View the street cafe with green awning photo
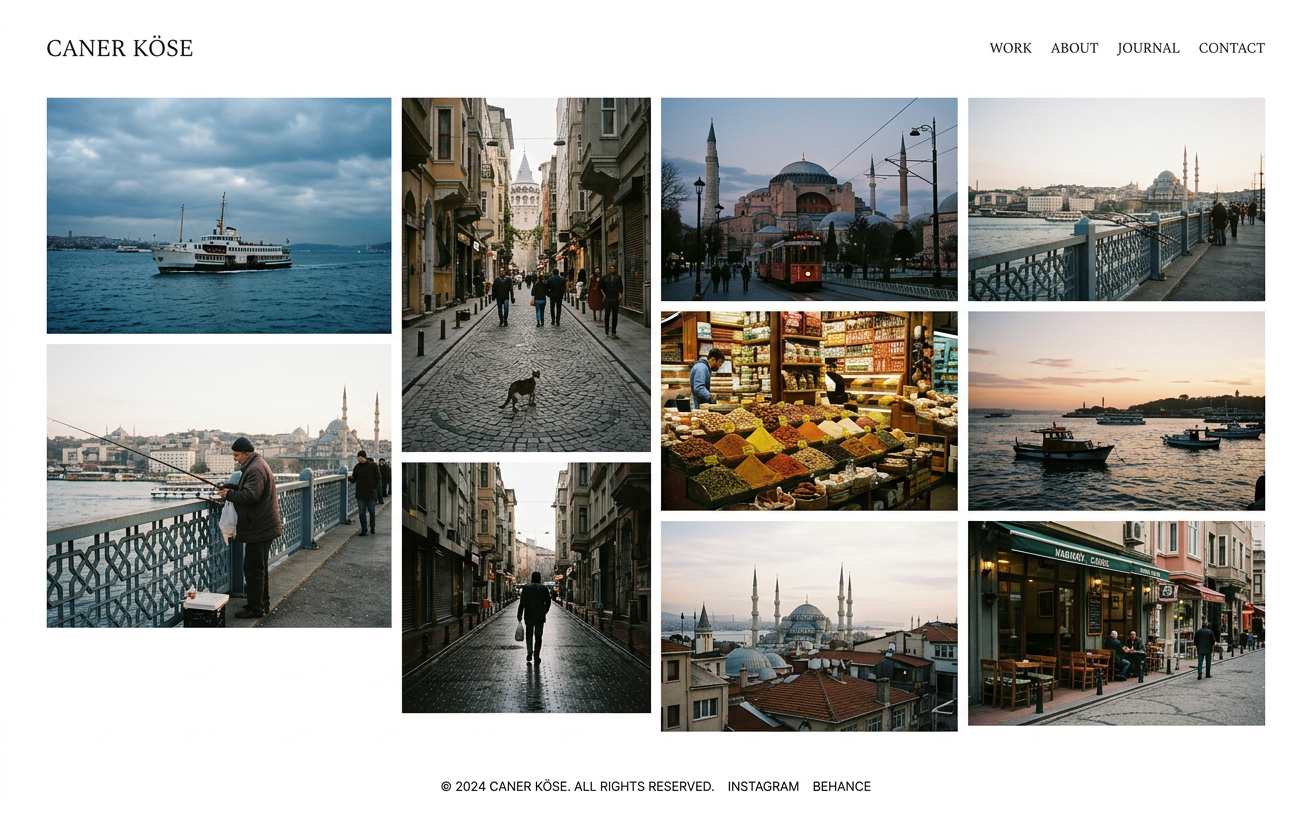The width and height of the screenshot is (1312, 816). click(x=1116, y=623)
